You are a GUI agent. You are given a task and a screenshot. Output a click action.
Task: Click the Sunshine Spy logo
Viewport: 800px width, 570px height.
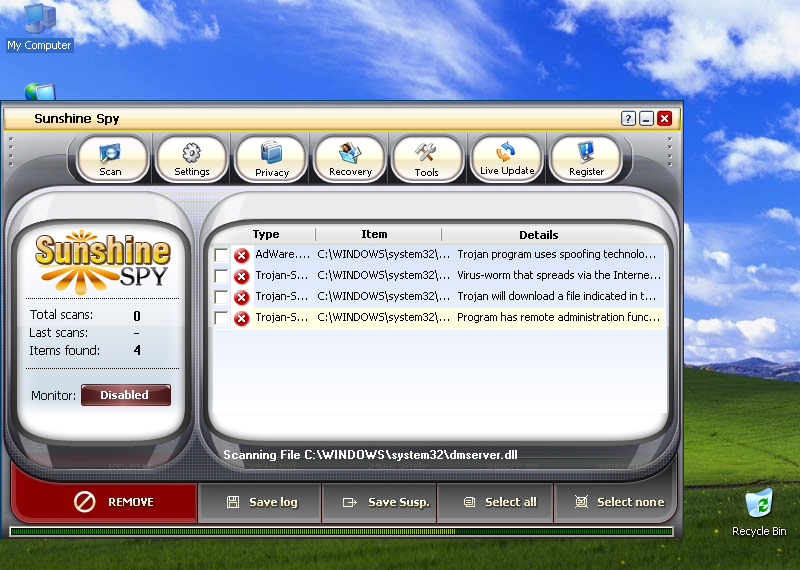102,262
